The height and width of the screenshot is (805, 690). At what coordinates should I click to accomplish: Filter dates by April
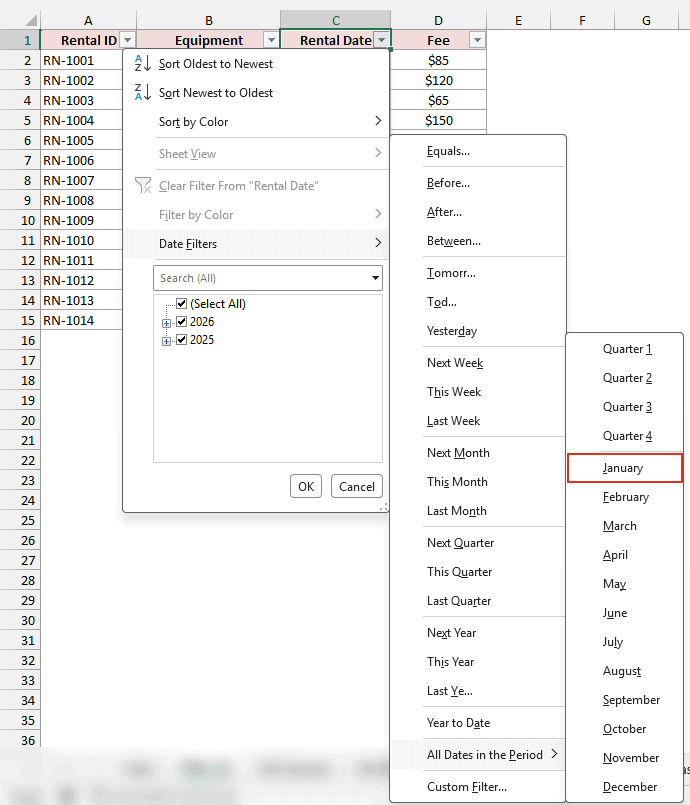pos(625,554)
